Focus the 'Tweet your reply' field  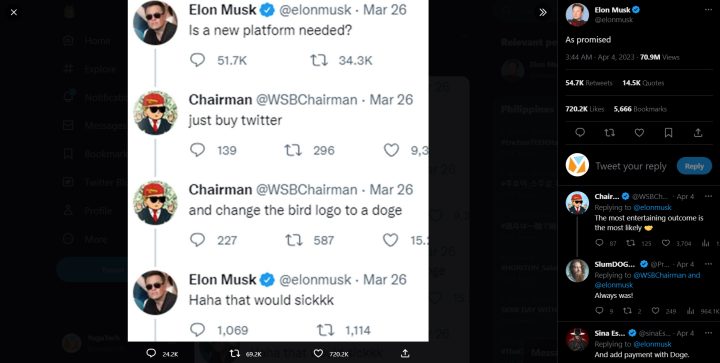pos(630,166)
